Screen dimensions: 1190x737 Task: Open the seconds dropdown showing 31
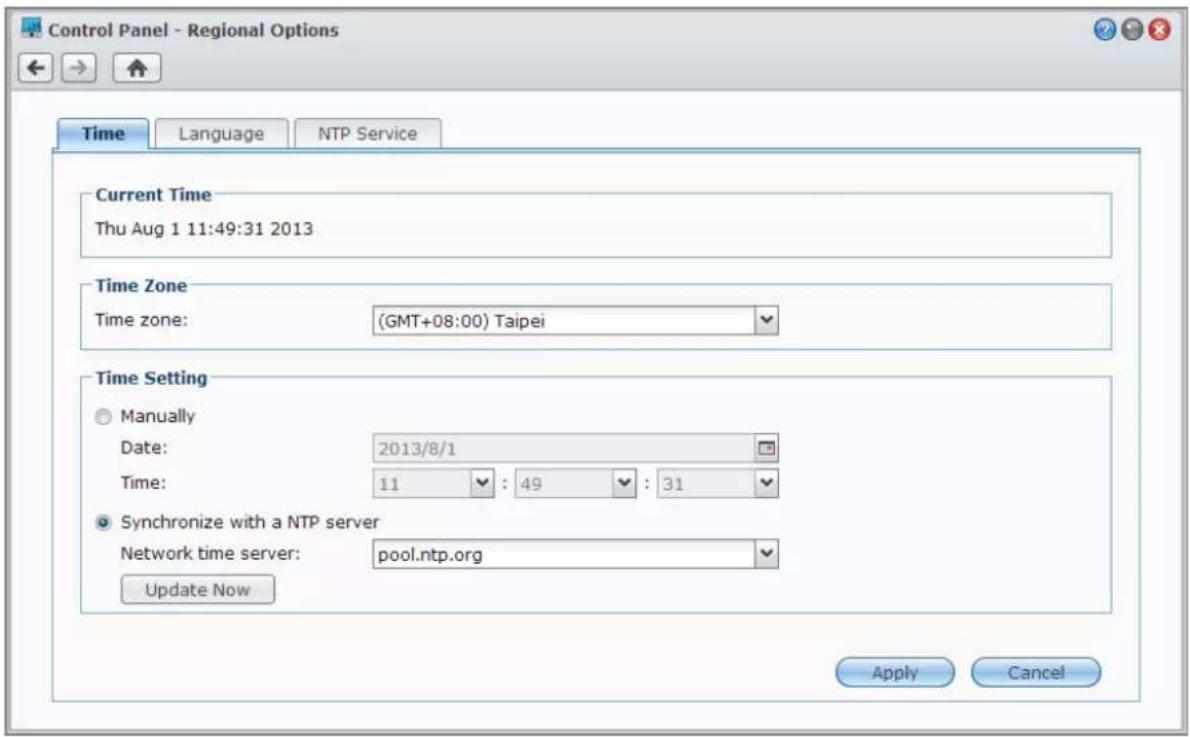(767, 483)
